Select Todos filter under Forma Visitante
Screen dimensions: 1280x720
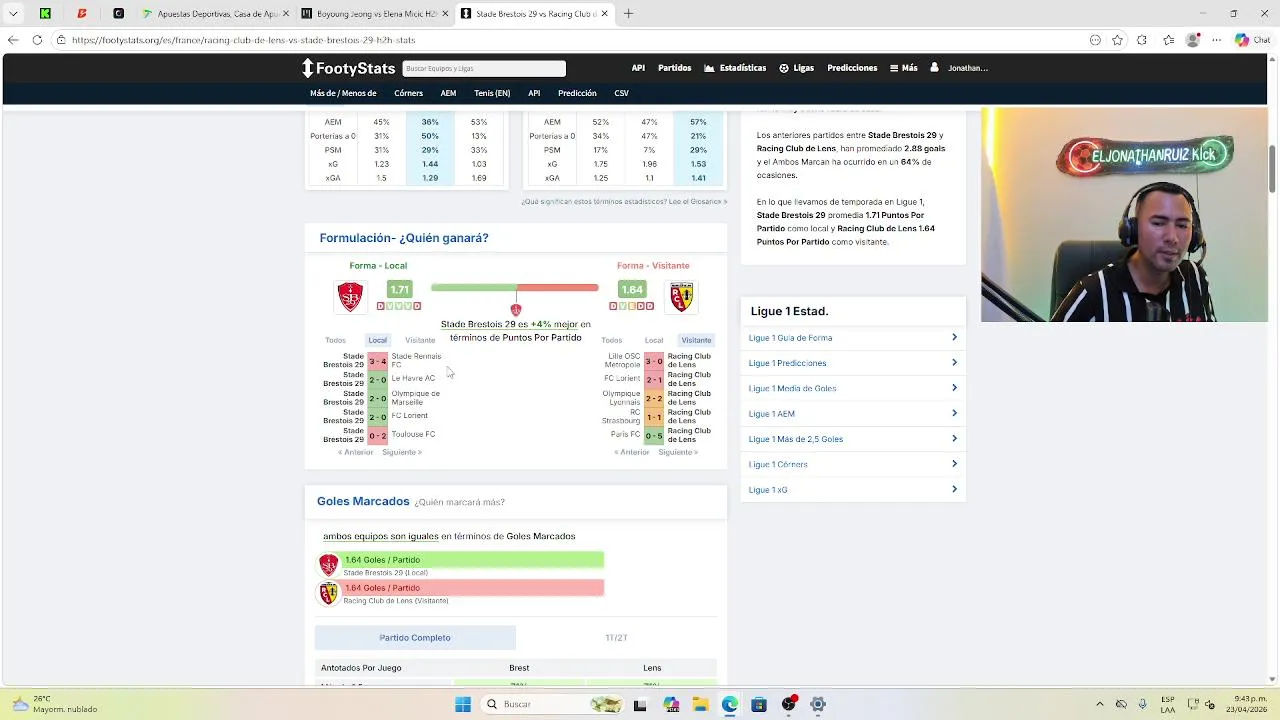pos(611,340)
